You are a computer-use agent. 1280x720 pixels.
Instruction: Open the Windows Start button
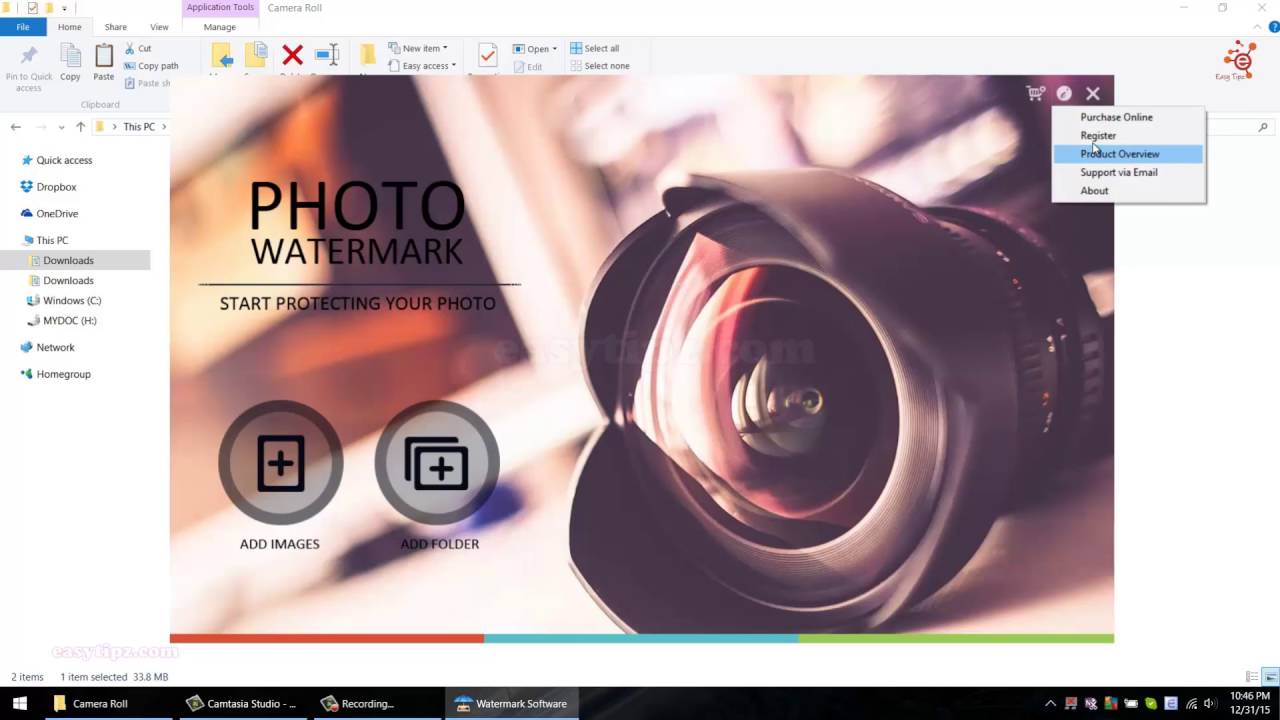pos(20,704)
